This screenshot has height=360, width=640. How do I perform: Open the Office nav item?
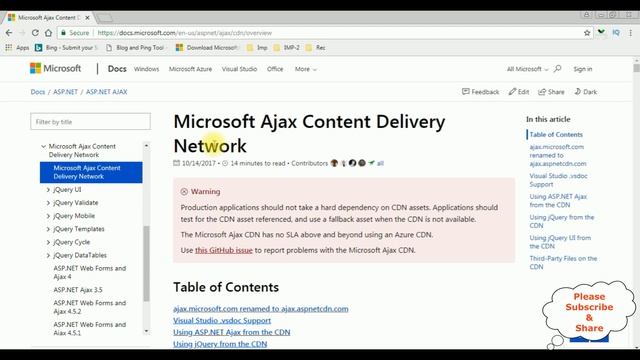click(275, 69)
